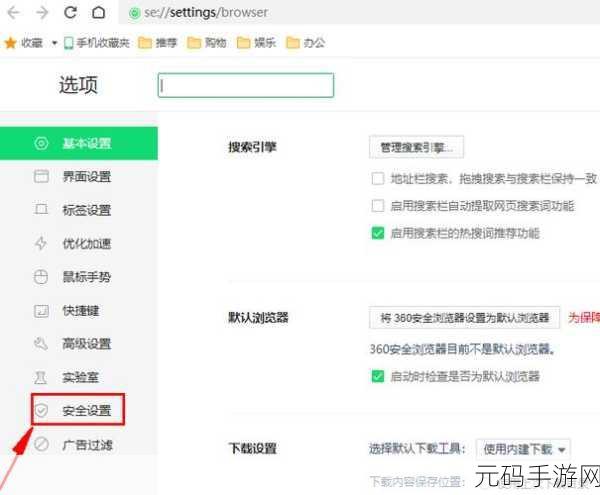The image size is (600, 495).
Task: Open the 使用内建下载 download tool dropdown
Action: tap(523, 449)
